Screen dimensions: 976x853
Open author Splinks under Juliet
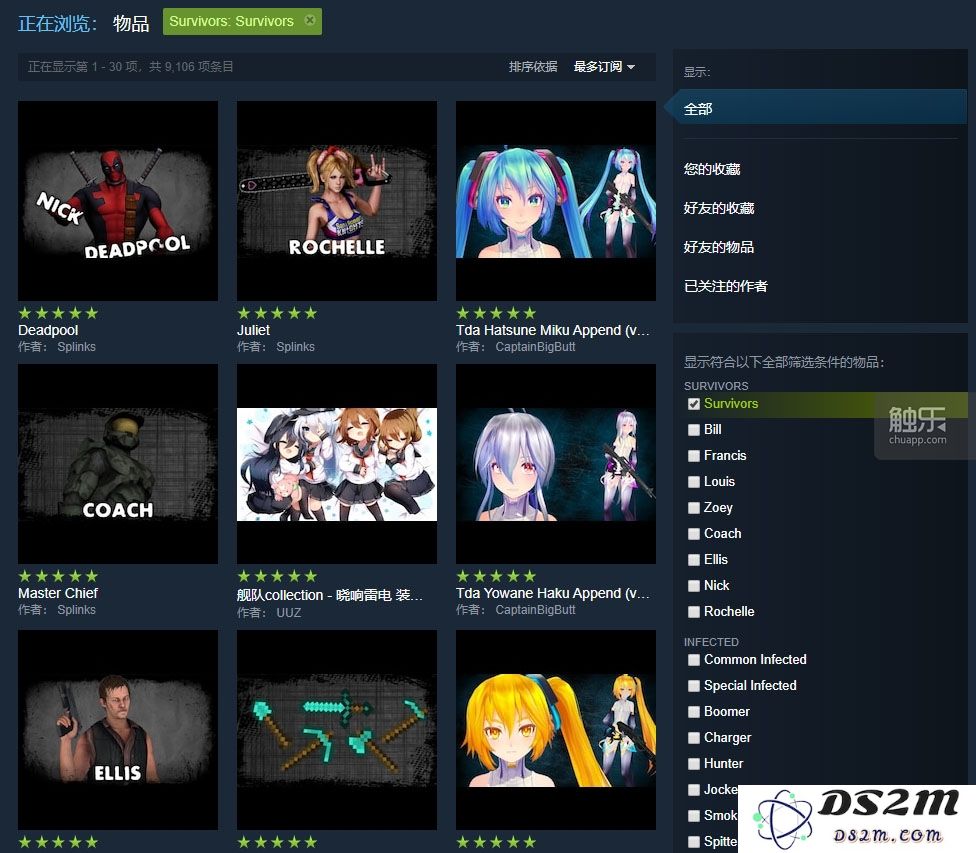pos(296,347)
